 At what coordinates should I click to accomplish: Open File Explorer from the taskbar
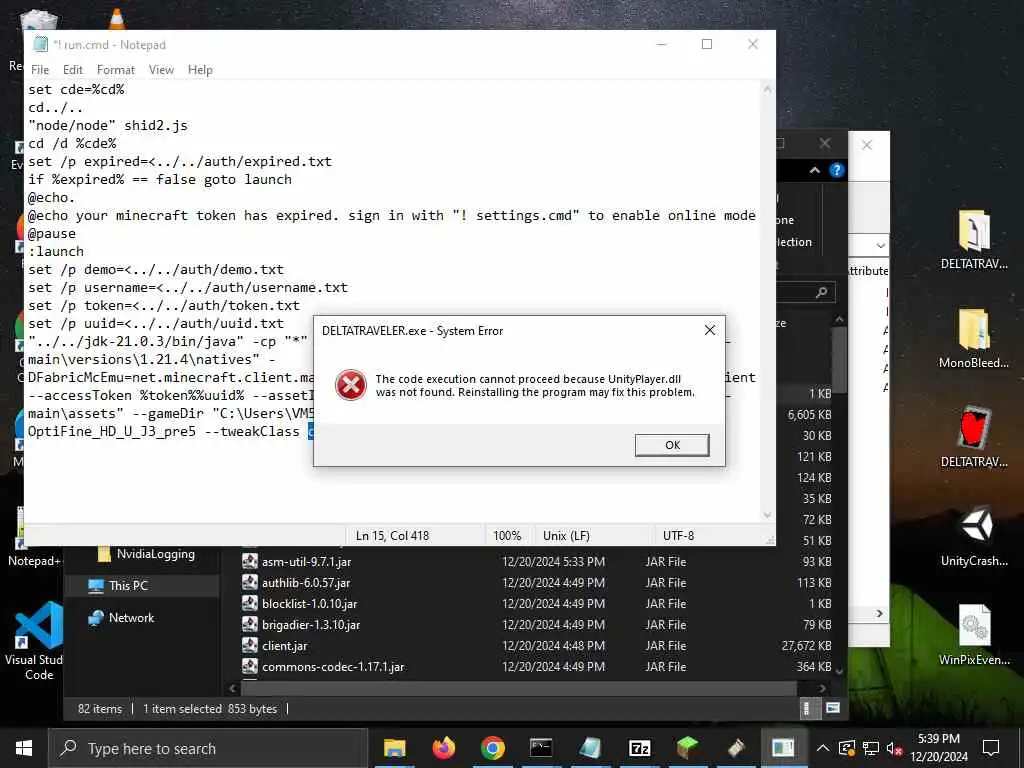[394, 748]
